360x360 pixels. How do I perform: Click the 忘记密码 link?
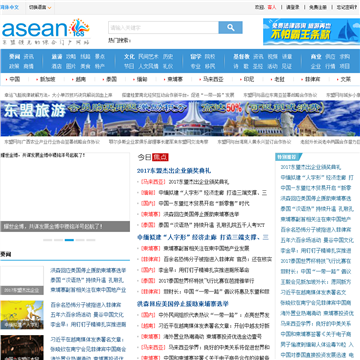pyautogui.click(x=346, y=7)
